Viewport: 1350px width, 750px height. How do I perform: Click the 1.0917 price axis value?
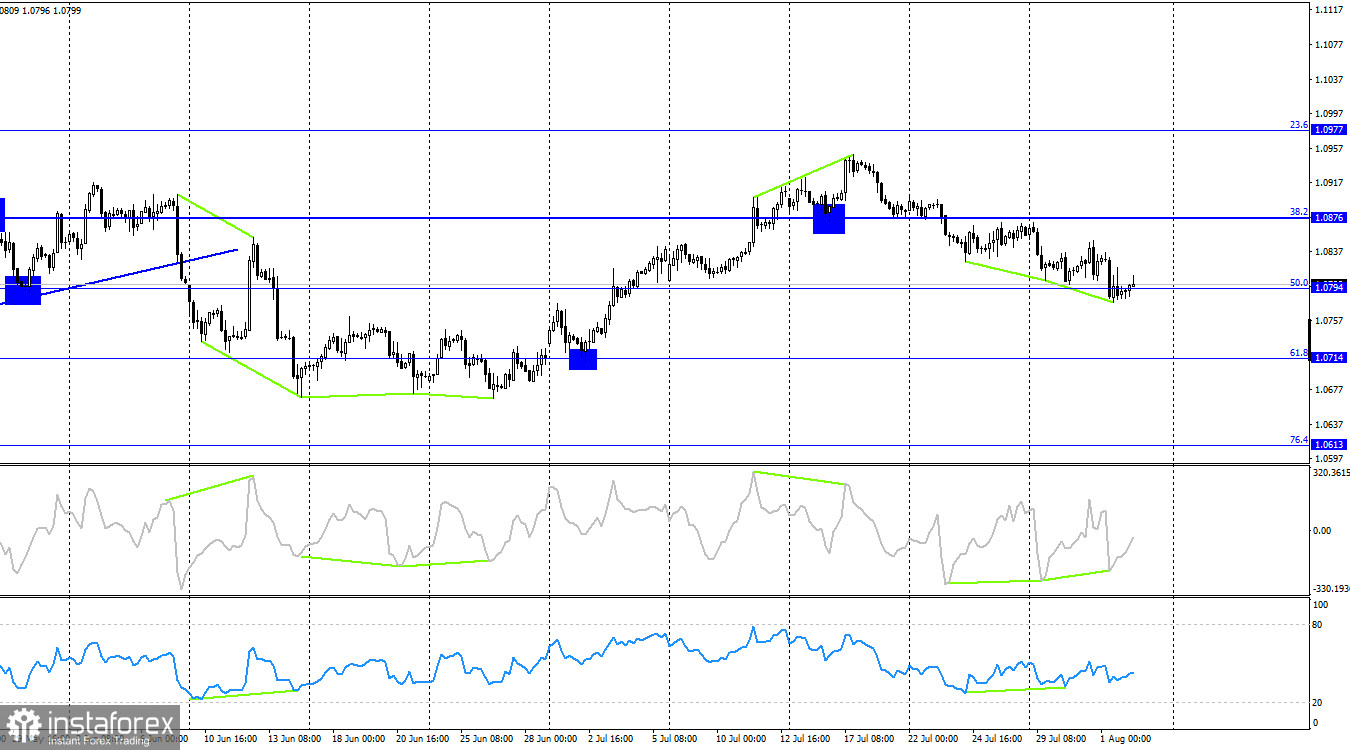tap(1330, 183)
